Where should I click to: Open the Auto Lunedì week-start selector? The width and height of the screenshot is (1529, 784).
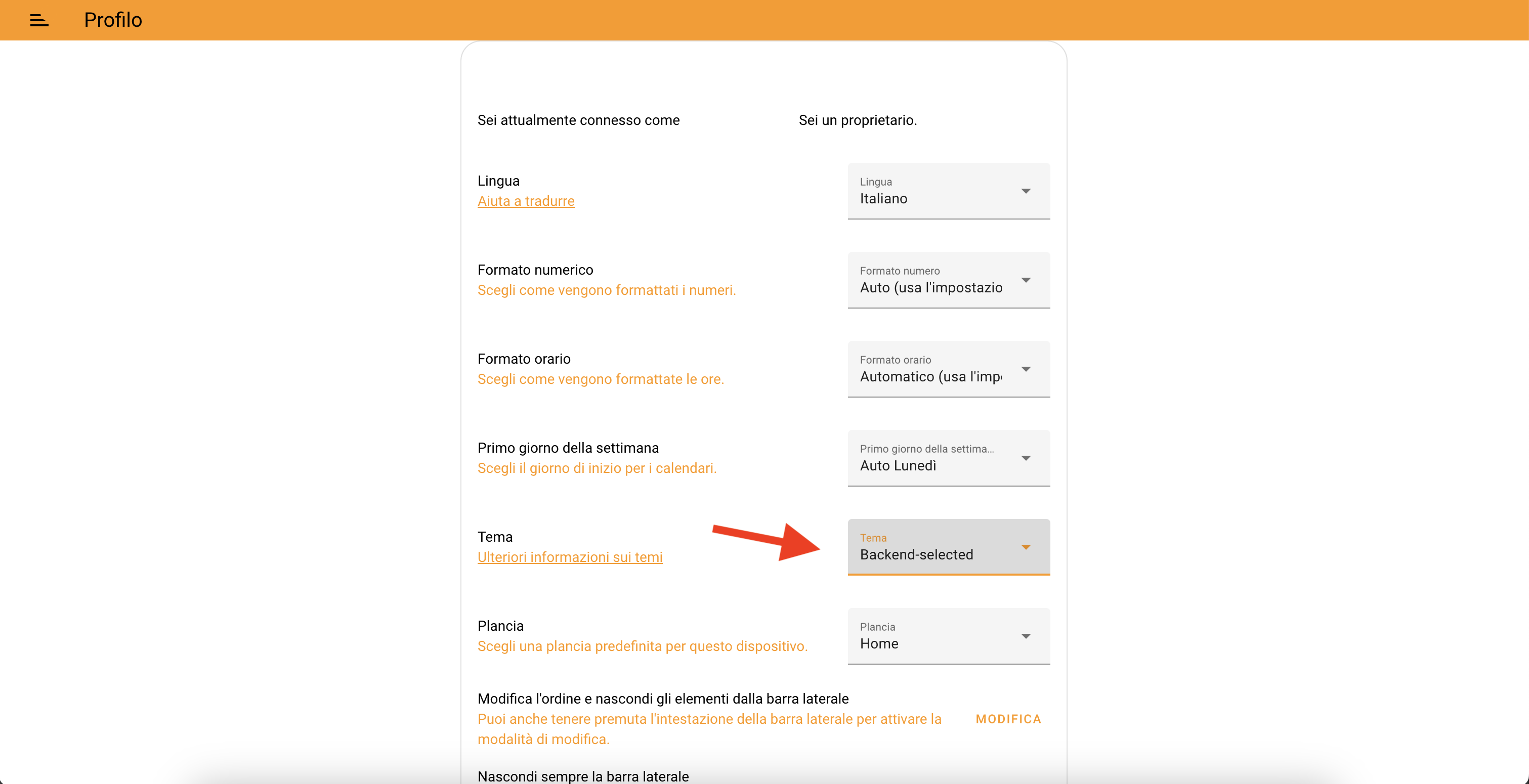(949, 458)
